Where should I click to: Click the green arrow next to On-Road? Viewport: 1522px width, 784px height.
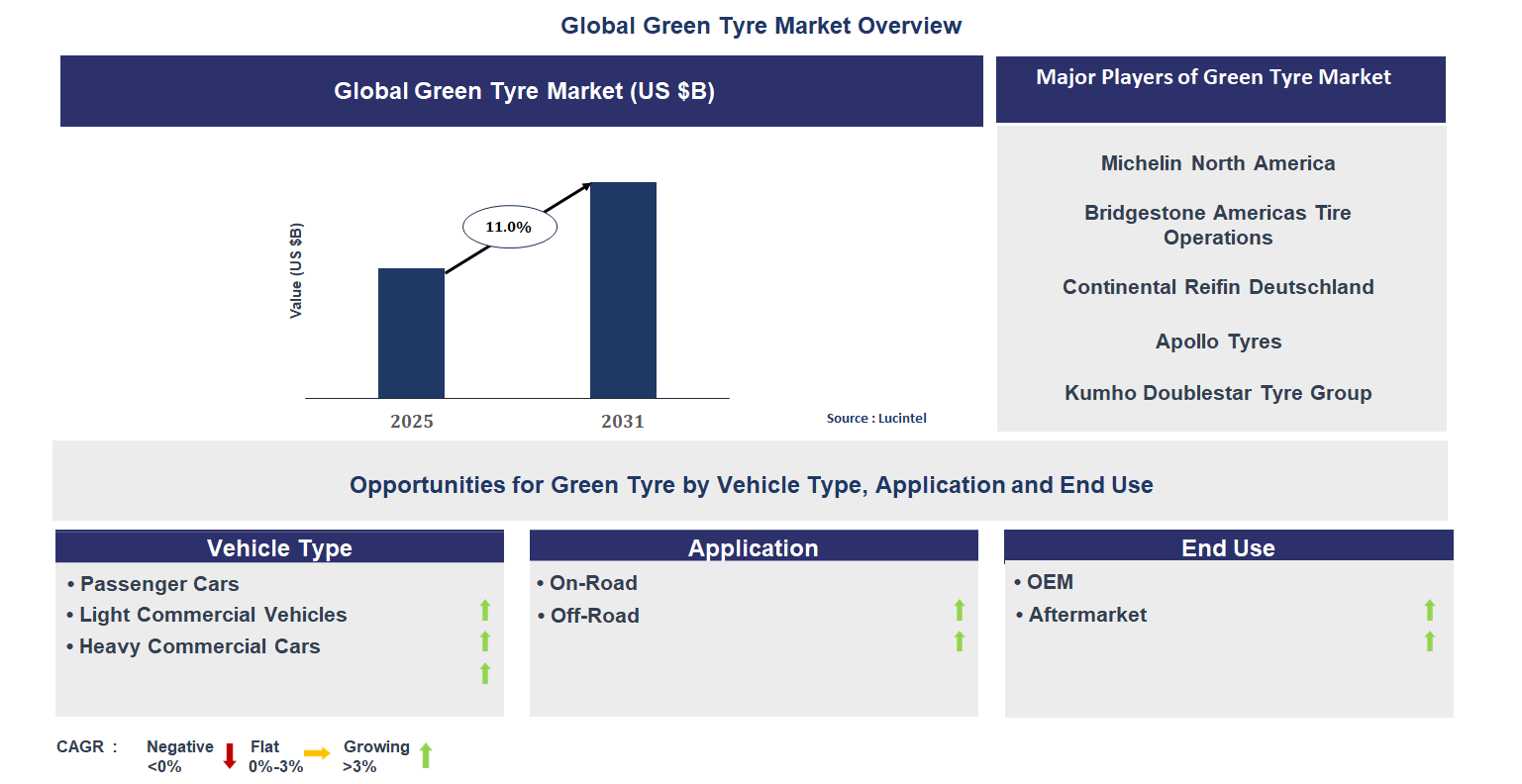[959, 611]
